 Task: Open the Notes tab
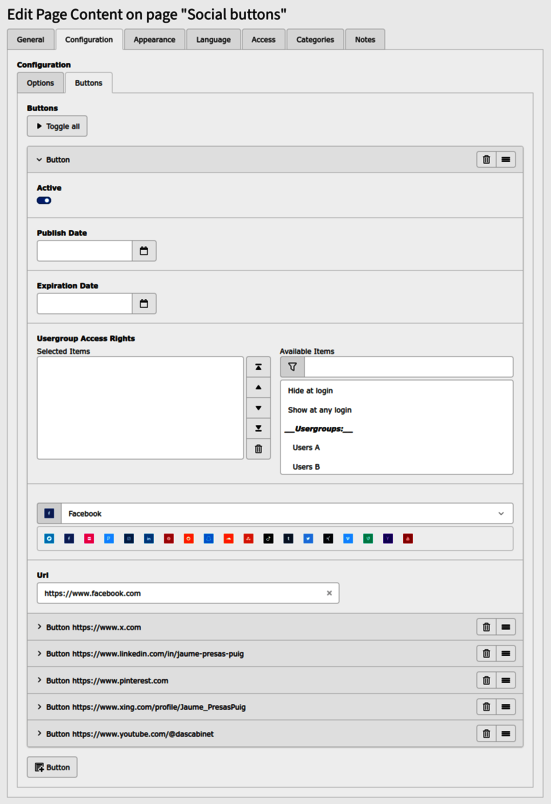[365, 39]
